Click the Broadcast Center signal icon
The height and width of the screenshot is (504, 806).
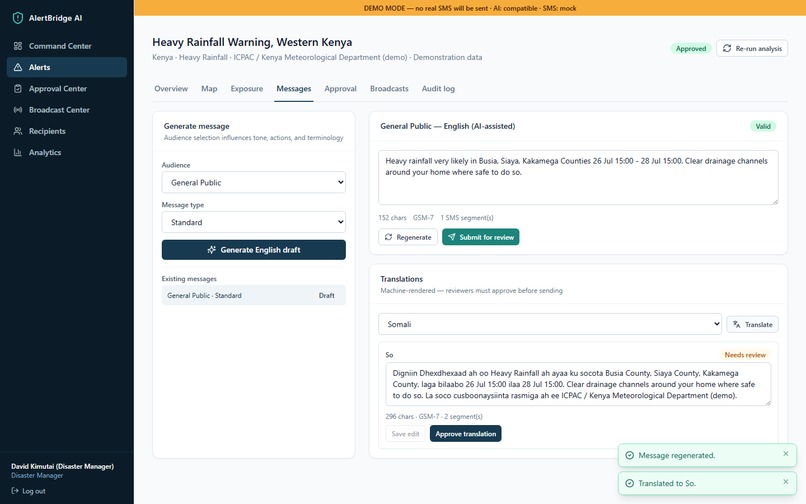coord(18,110)
